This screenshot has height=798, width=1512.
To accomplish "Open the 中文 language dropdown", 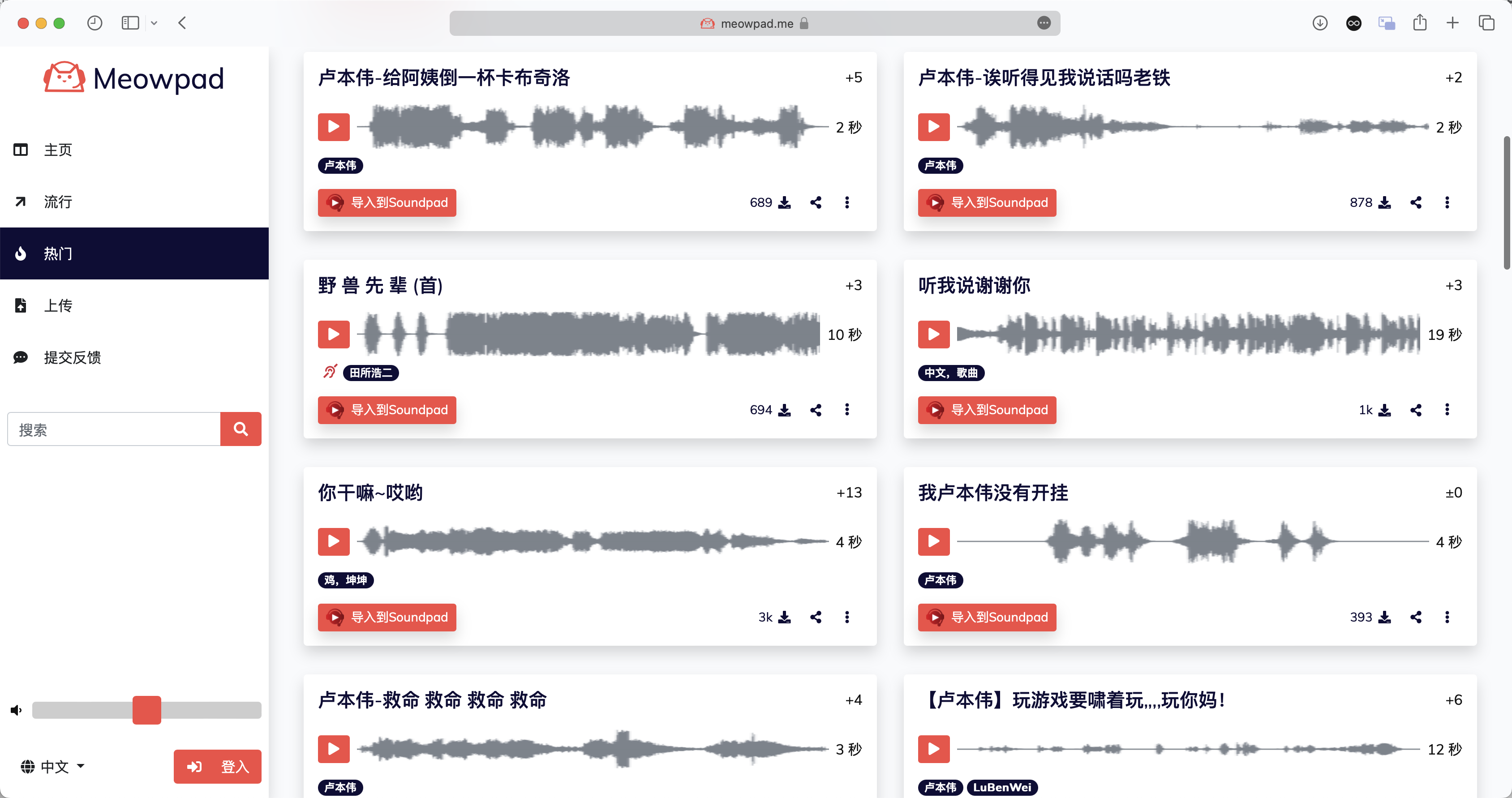I will pos(53,766).
